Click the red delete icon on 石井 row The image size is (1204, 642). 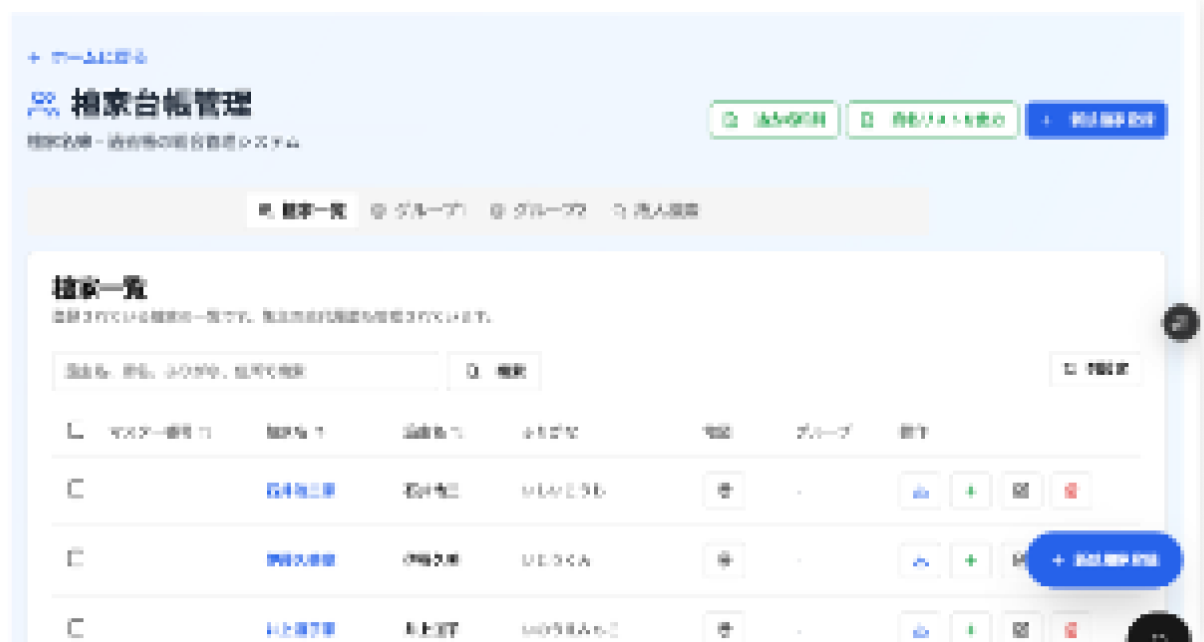1071,491
